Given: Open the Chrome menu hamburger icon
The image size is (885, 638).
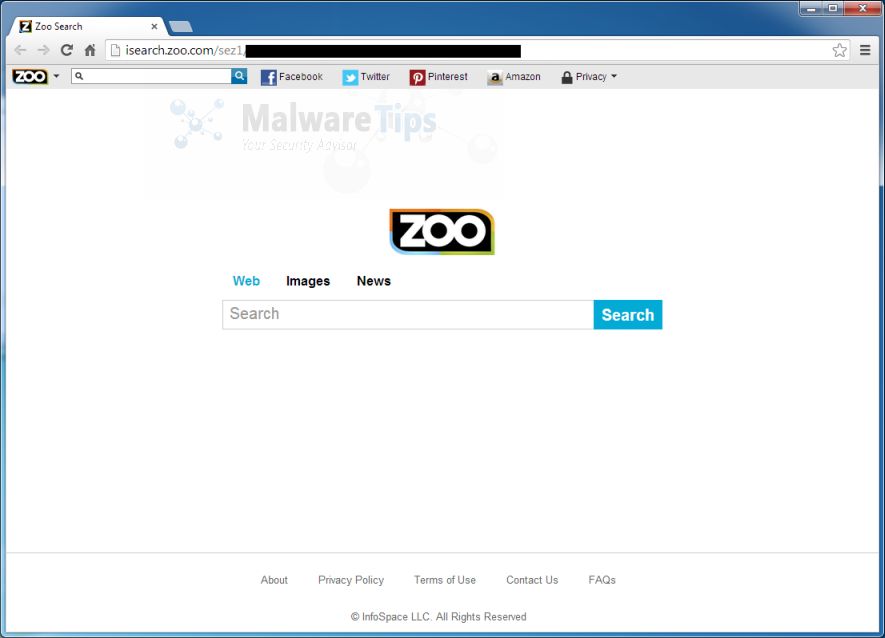Looking at the screenshot, I should tap(865, 50).
